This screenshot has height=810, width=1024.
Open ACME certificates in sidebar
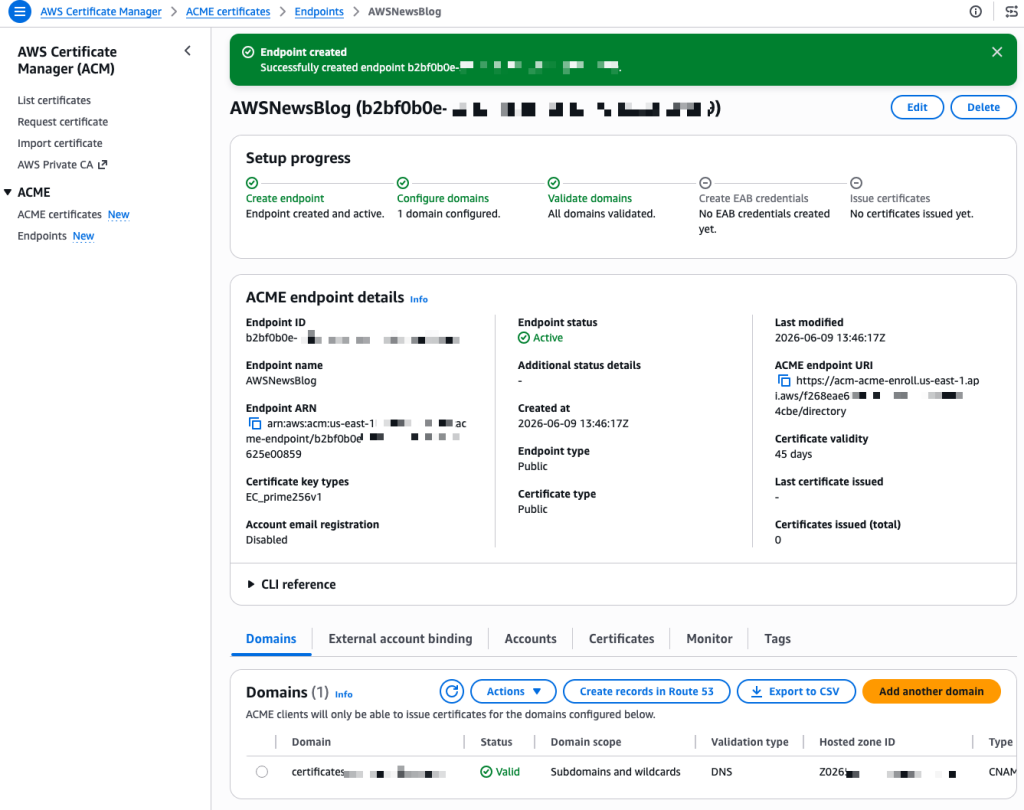59,214
